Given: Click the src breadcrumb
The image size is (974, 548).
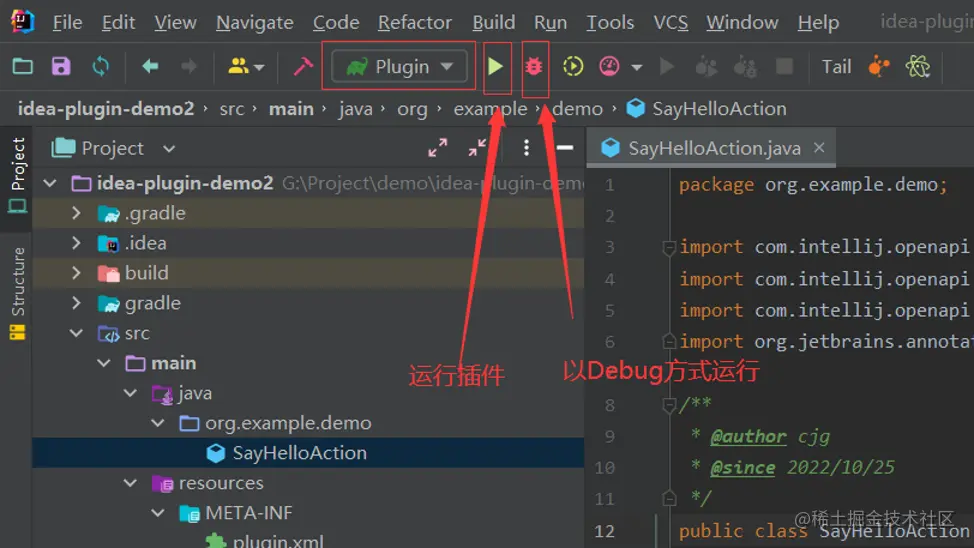Looking at the screenshot, I should tap(232, 109).
